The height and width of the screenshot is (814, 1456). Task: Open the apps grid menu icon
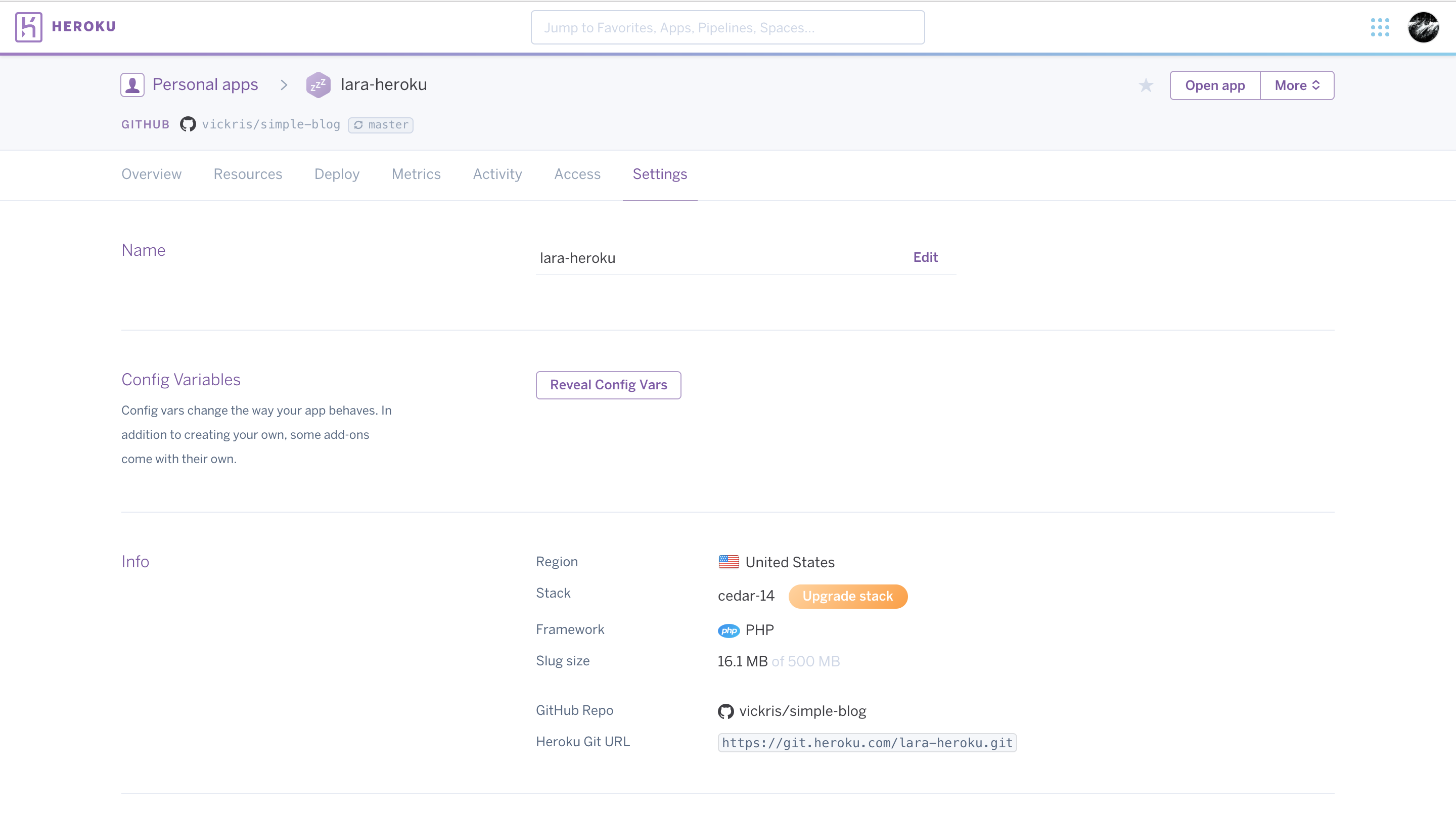1380,27
